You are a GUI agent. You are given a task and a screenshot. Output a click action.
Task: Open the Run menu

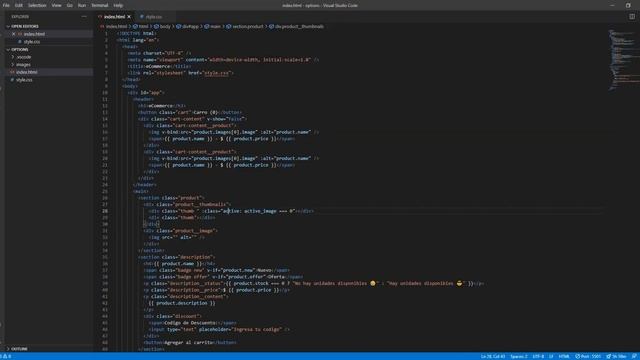pos(82,5)
